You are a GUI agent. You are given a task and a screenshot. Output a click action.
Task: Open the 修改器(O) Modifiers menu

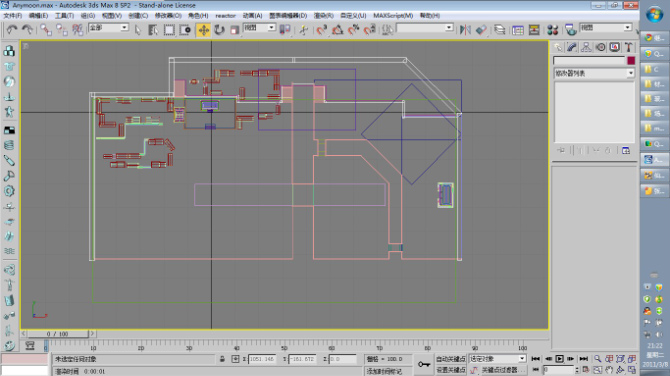coord(168,15)
